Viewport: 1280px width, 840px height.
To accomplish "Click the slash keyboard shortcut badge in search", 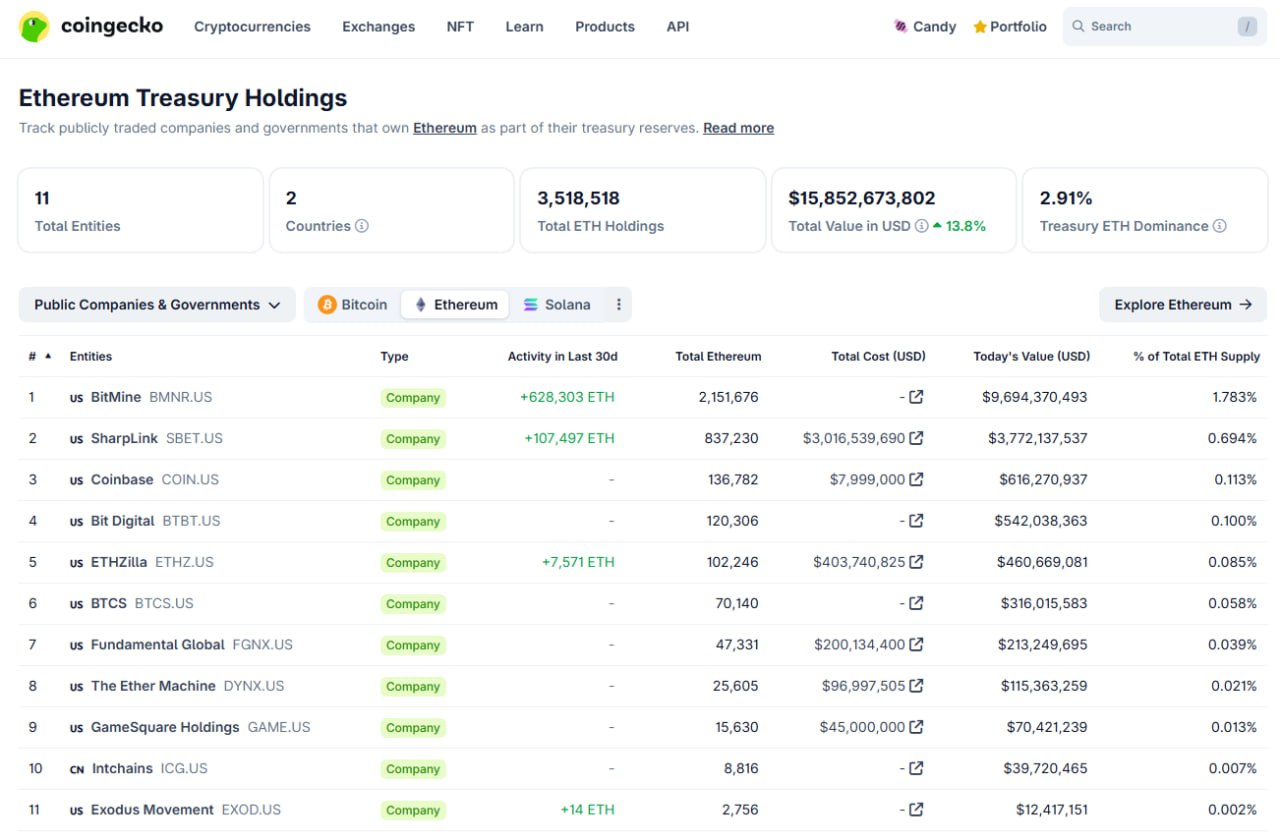I will [1247, 27].
